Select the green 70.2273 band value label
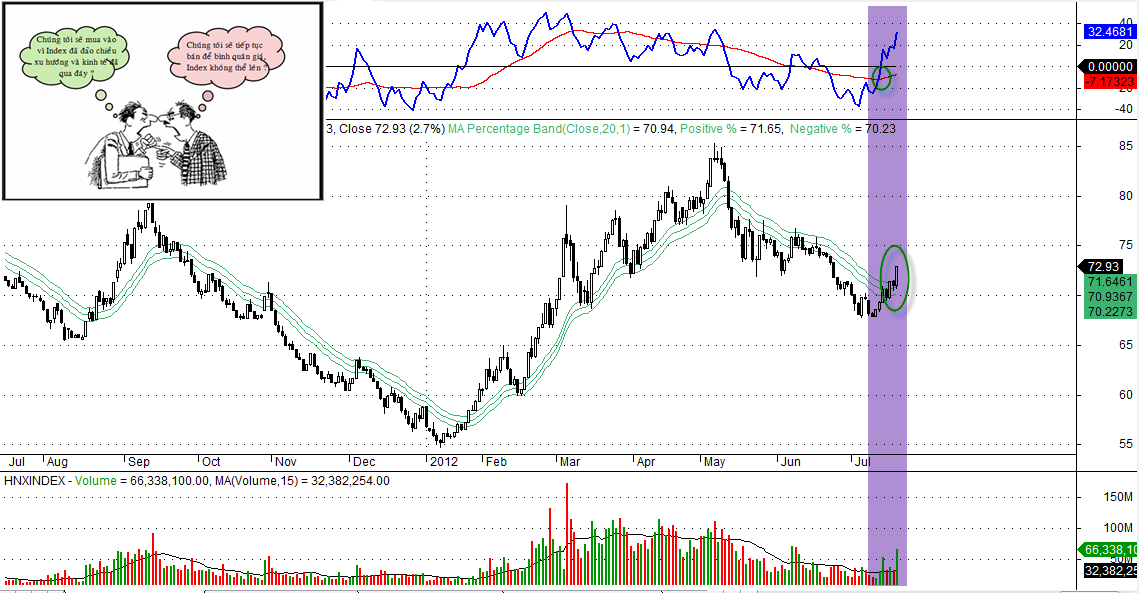 1110,311
